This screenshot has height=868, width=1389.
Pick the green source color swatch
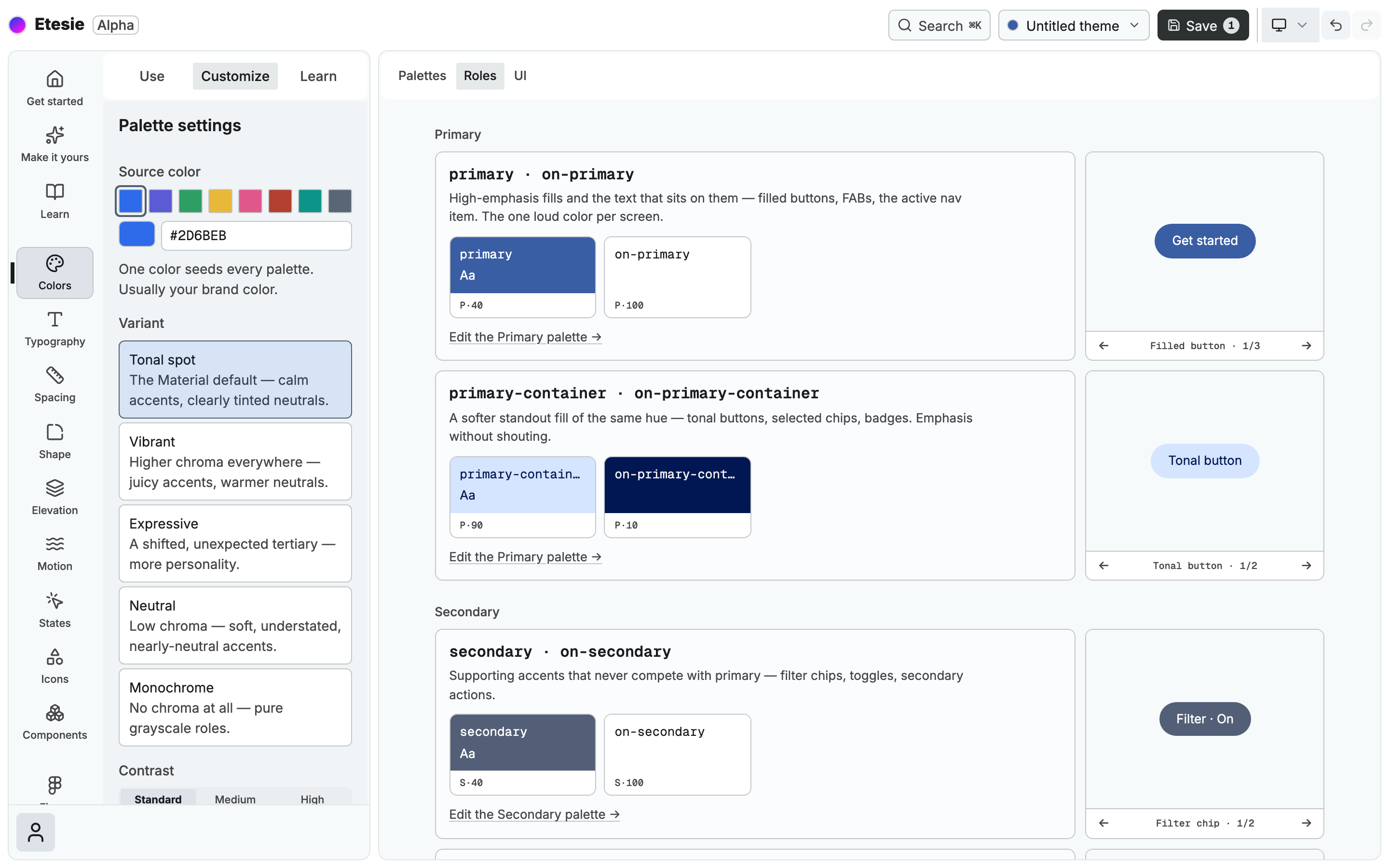[x=190, y=201]
